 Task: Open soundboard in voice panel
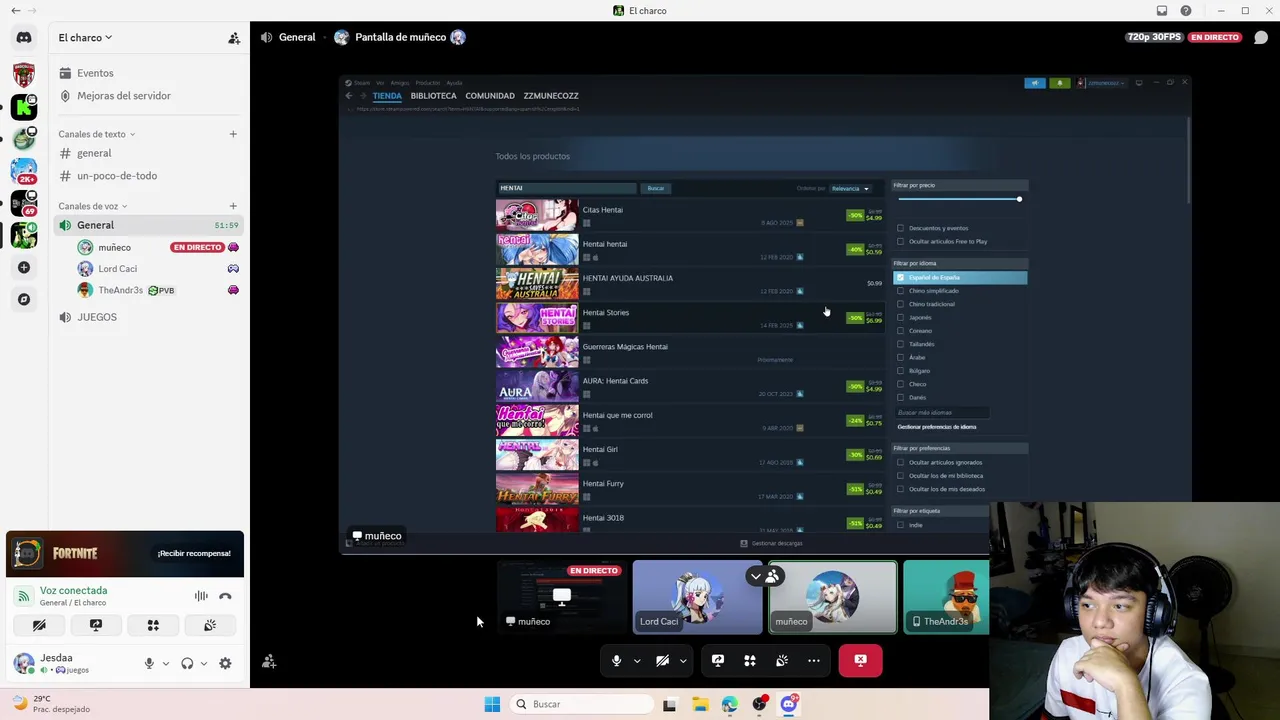tap(210, 625)
